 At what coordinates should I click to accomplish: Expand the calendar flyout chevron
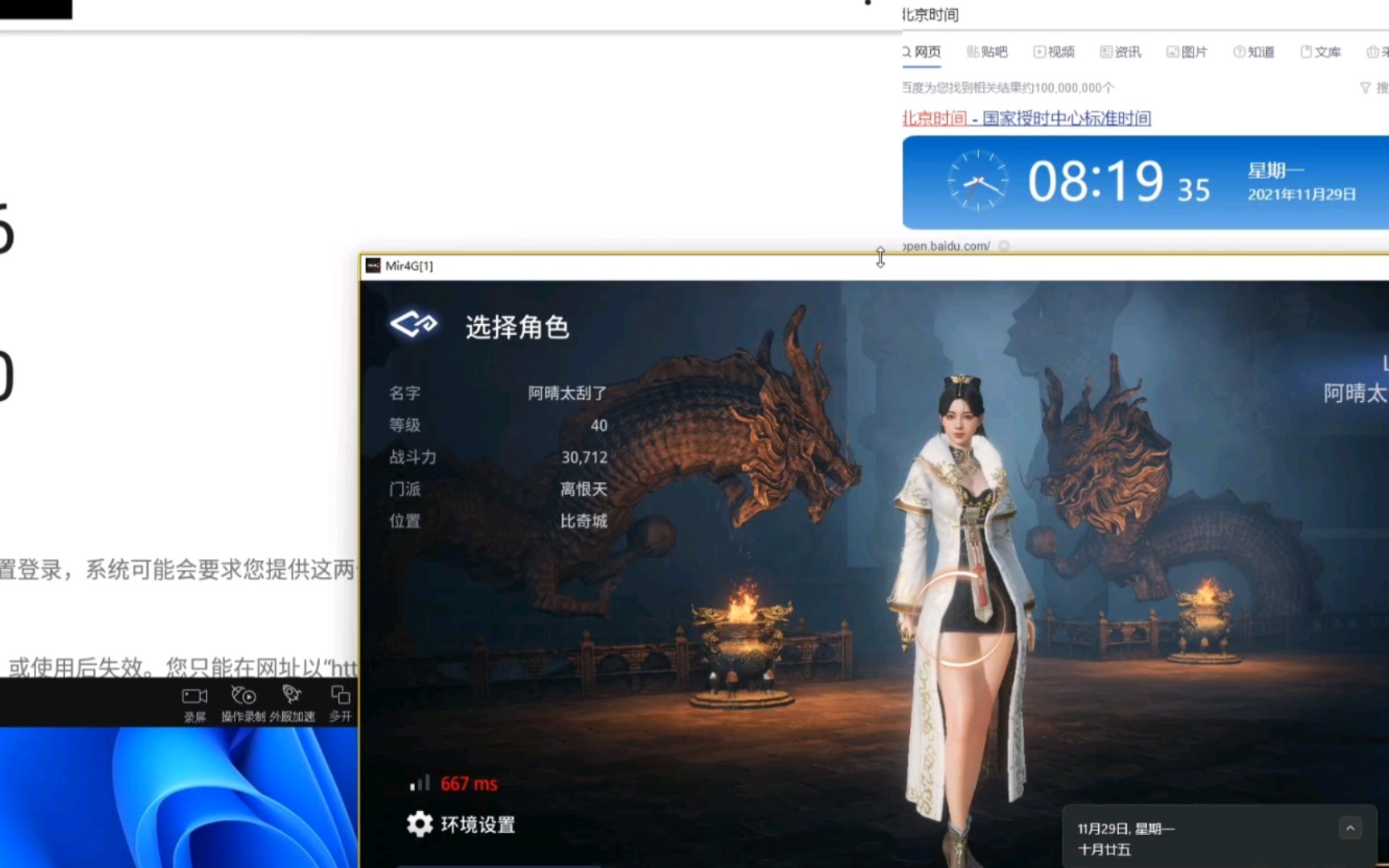coord(1350,828)
